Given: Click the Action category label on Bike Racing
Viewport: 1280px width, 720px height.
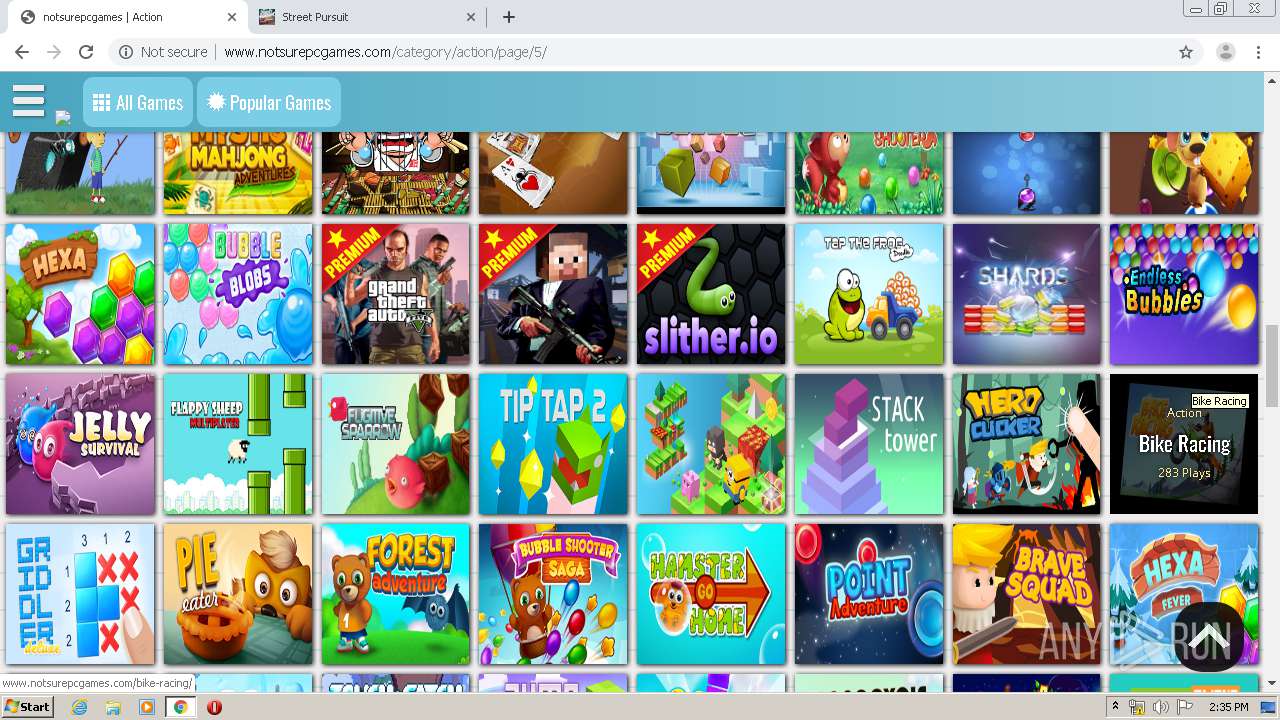Looking at the screenshot, I should [x=1184, y=413].
